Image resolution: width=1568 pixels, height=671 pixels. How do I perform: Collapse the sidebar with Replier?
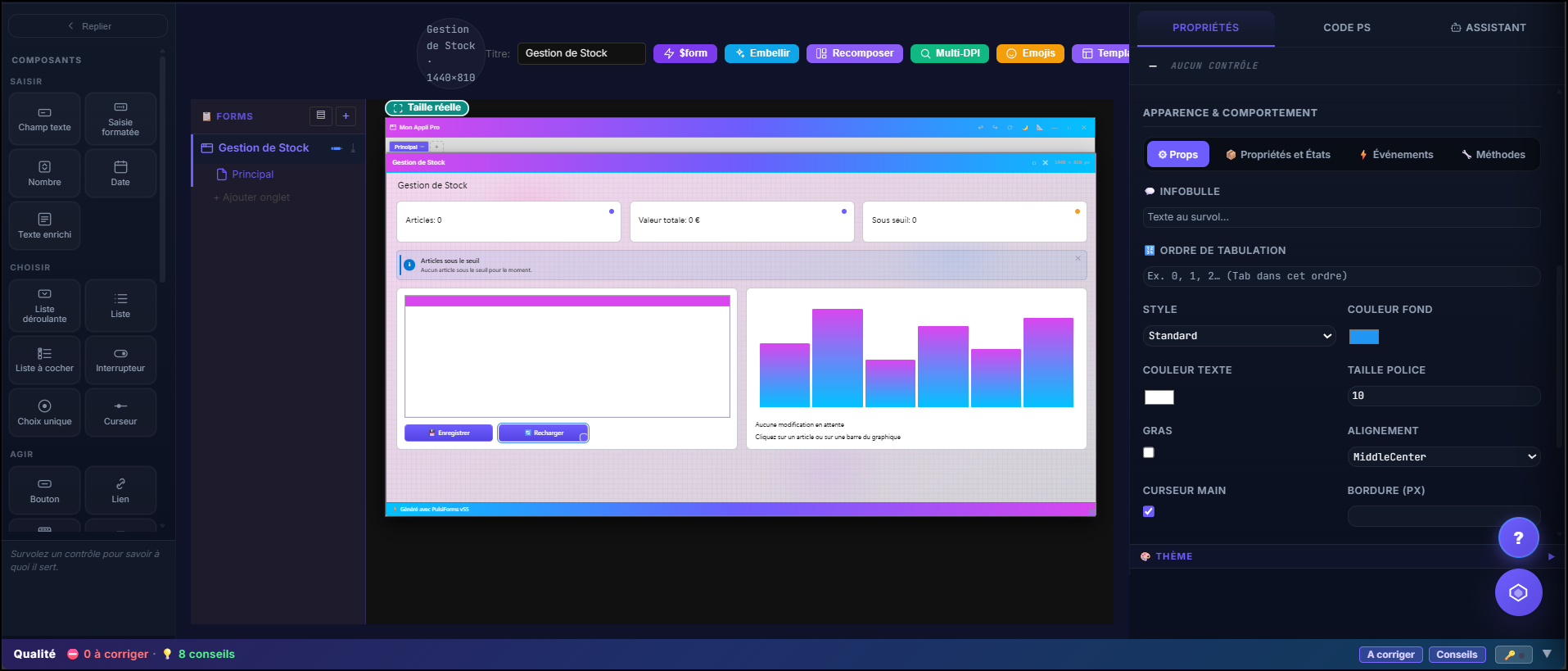pos(88,26)
